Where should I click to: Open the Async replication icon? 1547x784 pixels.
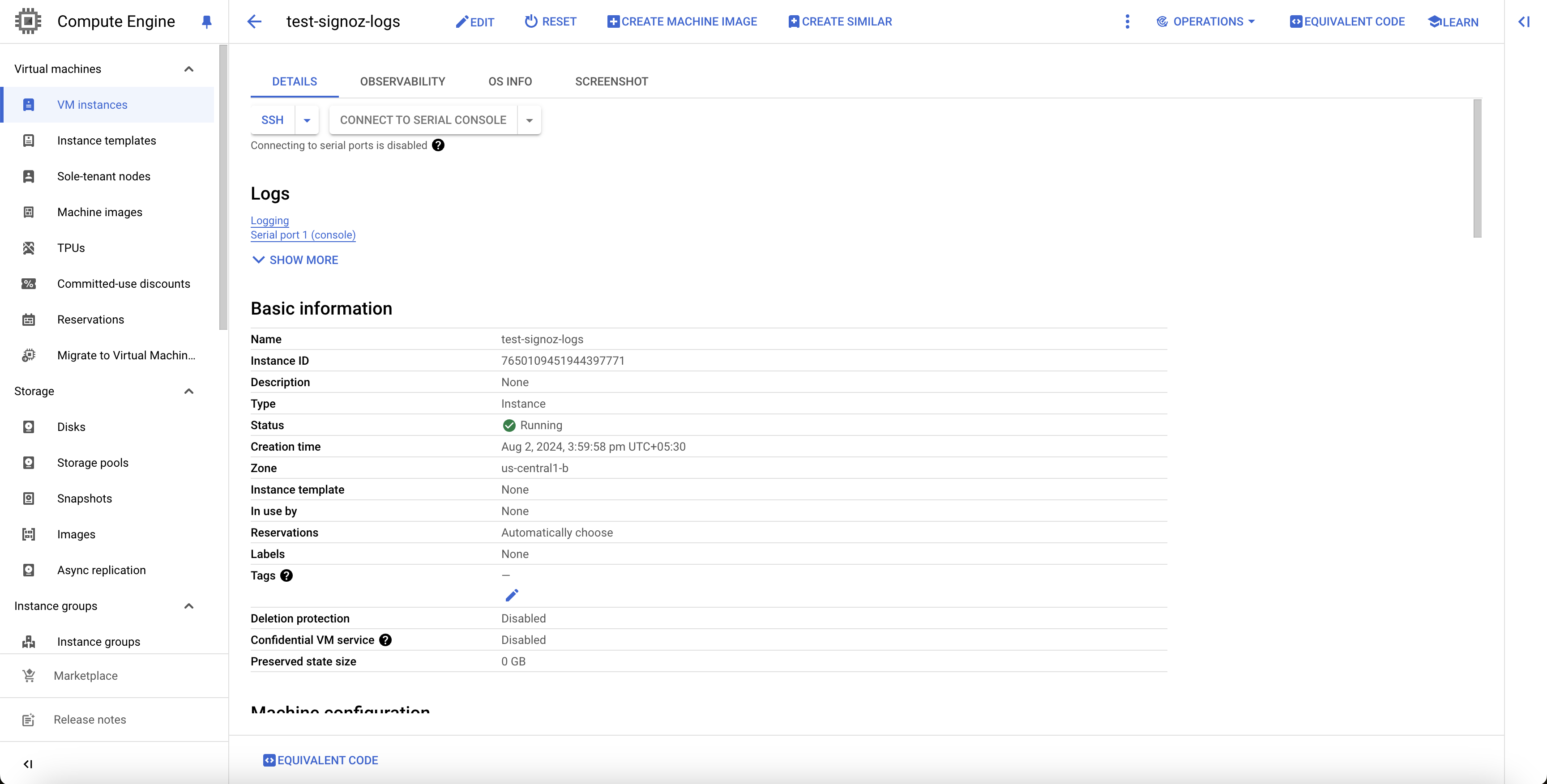[x=28, y=570]
